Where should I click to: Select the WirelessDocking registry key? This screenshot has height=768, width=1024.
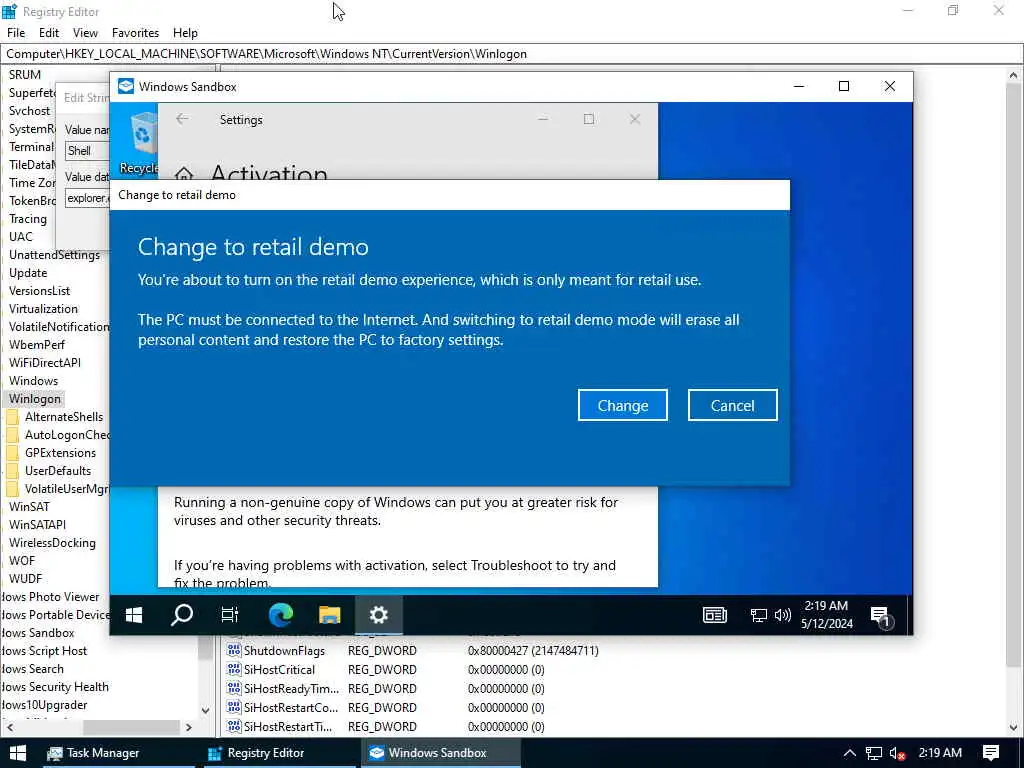pos(52,543)
